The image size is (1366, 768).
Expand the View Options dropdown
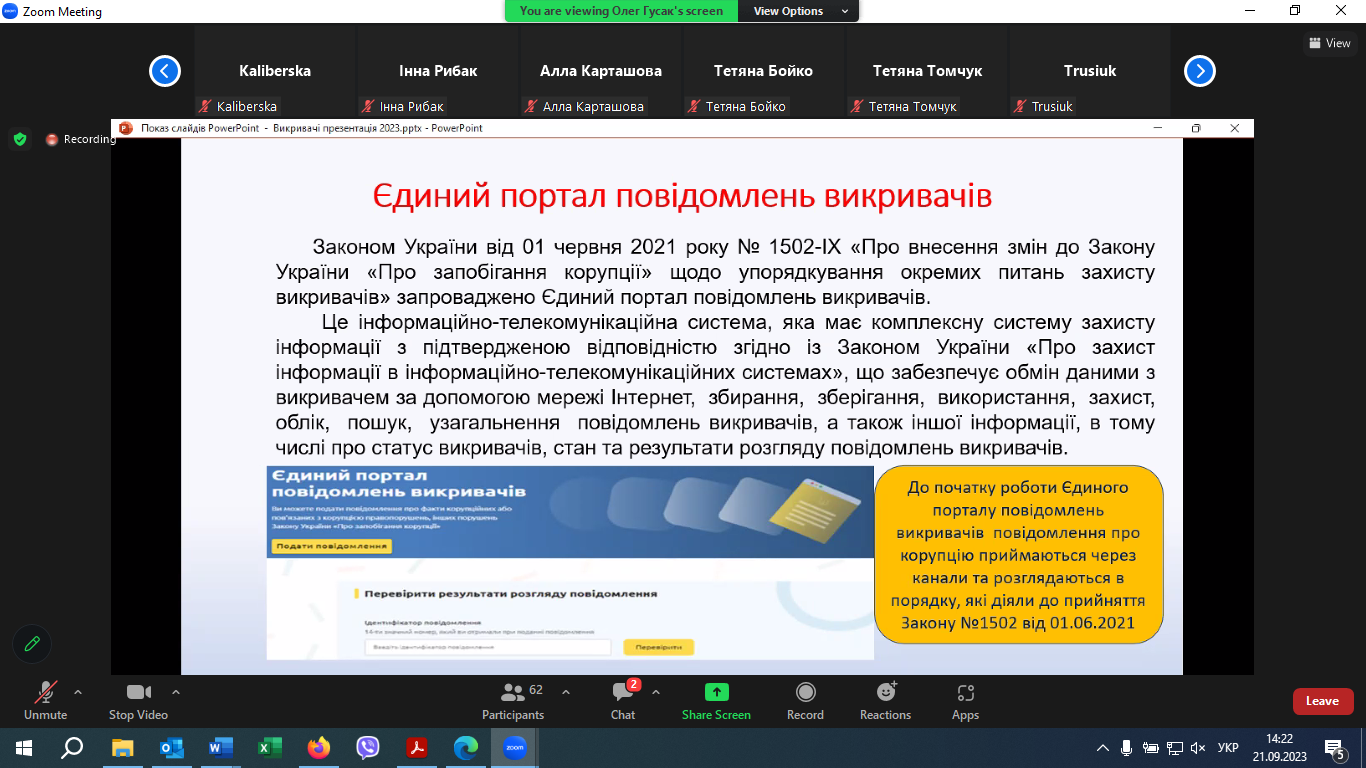(x=798, y=11)
